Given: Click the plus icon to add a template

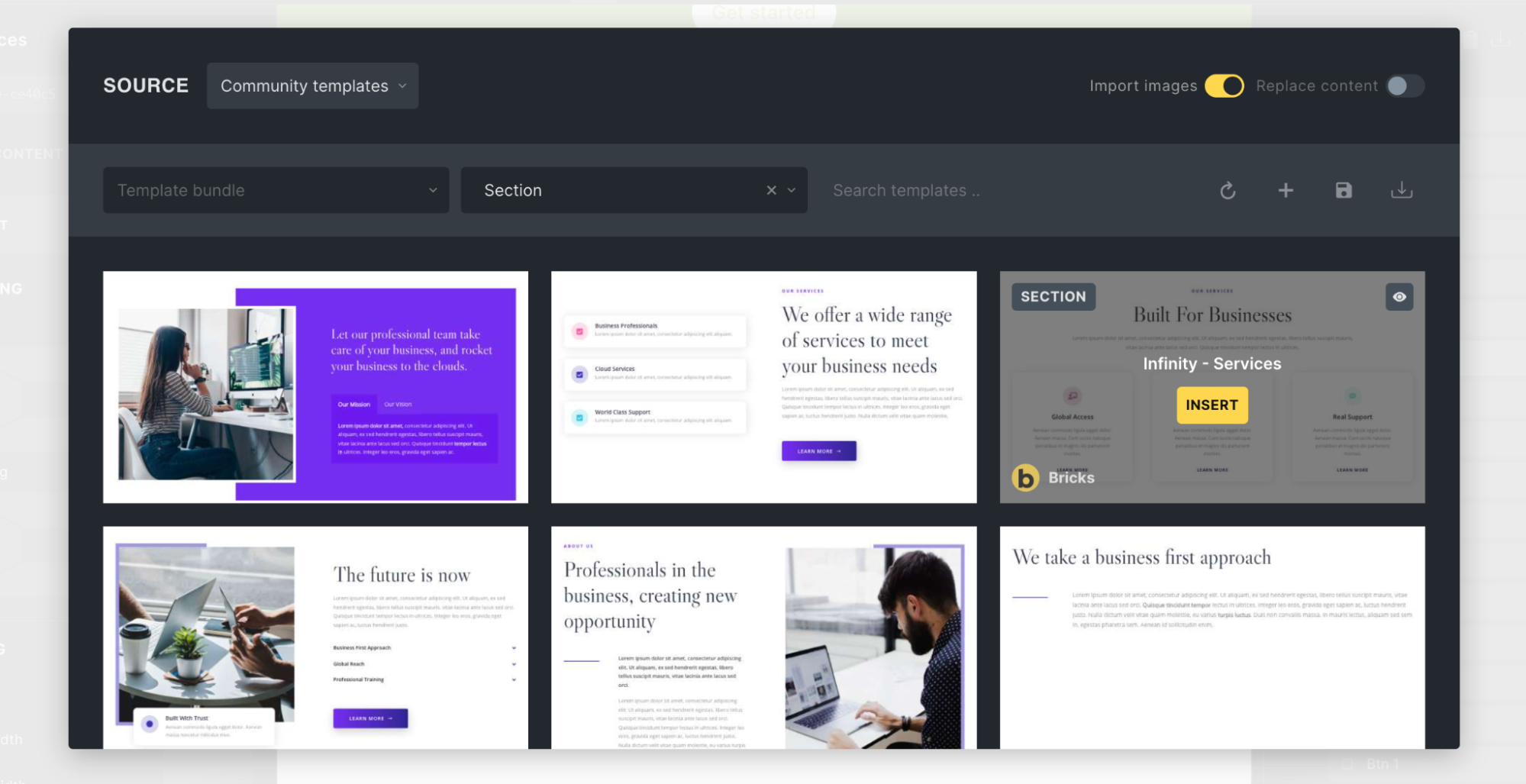Looking at the screenshot, I should (1286, 190).
